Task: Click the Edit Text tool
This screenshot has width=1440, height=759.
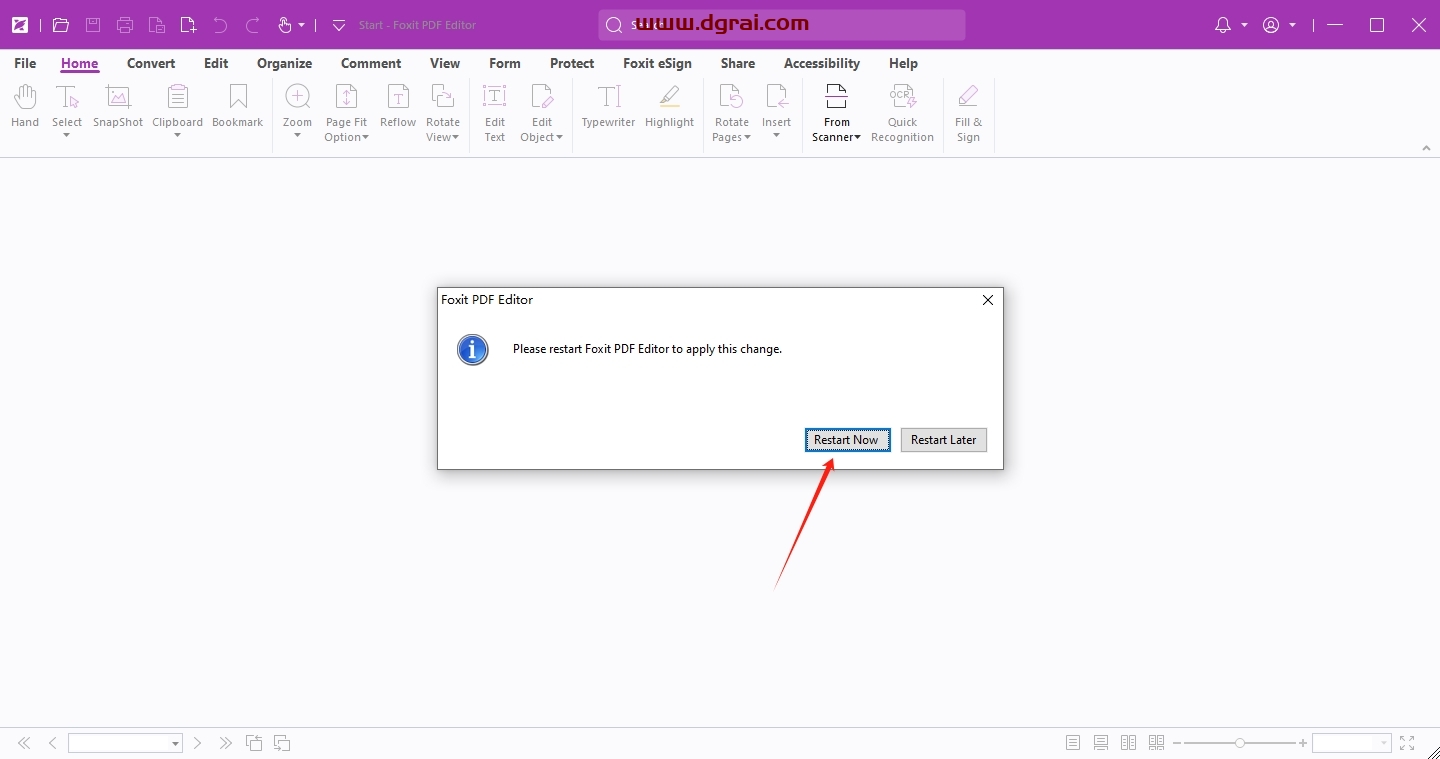Action: coord(495,112)
